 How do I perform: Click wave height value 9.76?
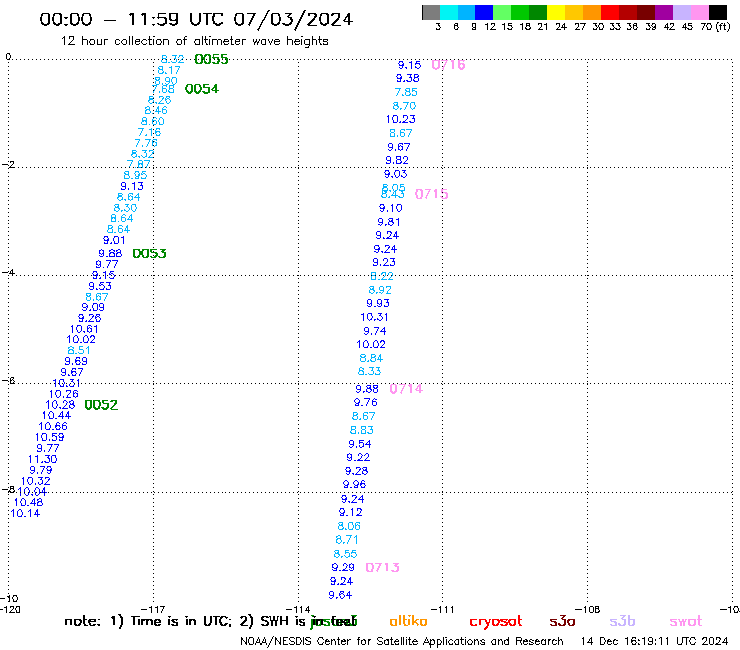(366, 403)
